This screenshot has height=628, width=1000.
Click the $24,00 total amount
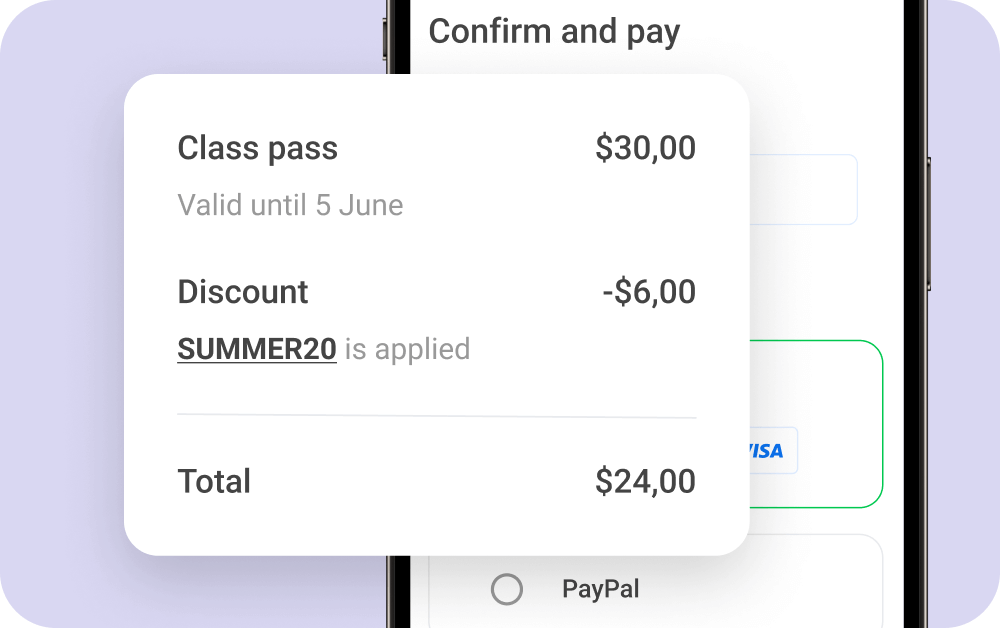[x=645, y=481]
